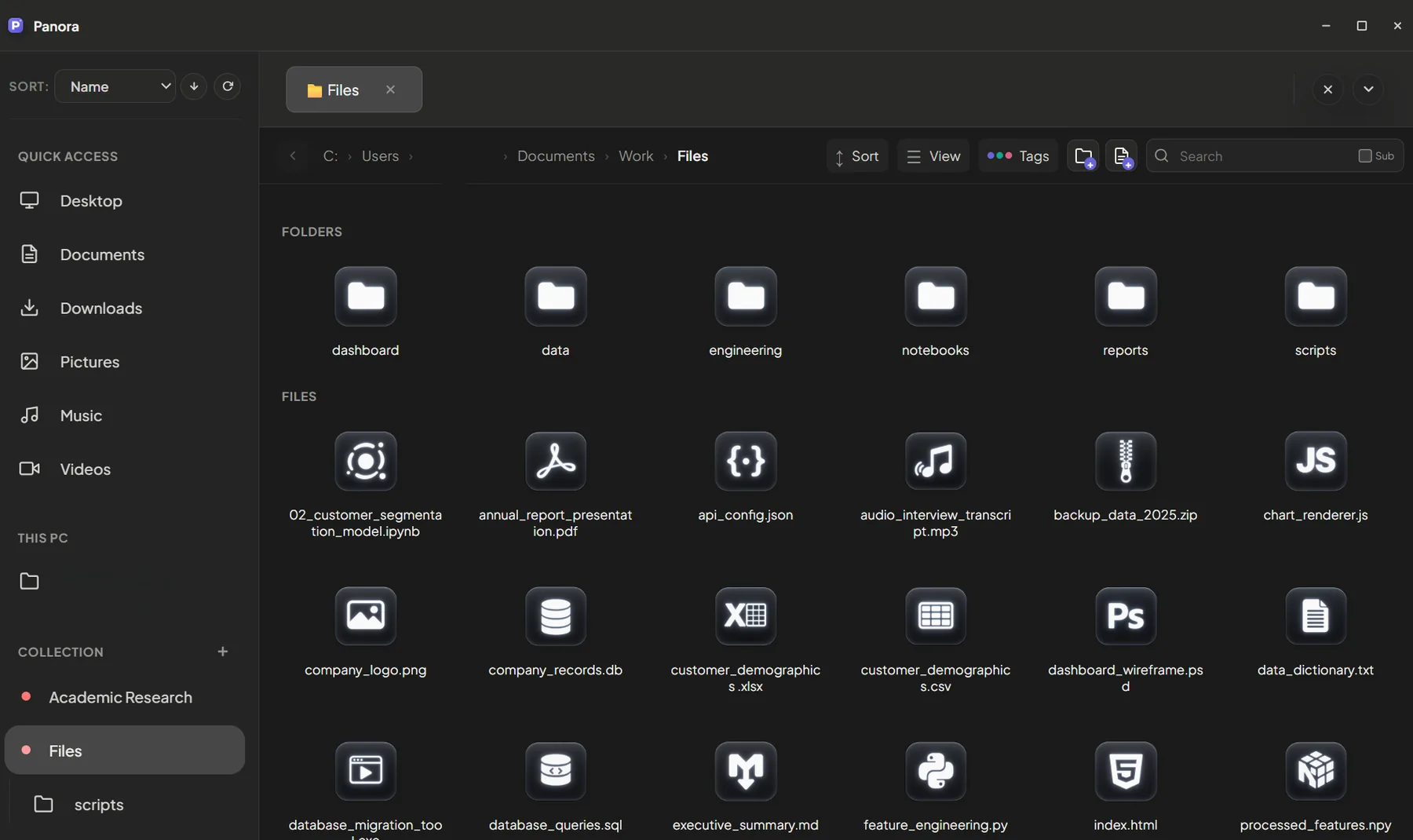Select the database_queries.sql icon
Image resolution: width=1413 pixels, height=840 pixels.
(556, 771)
